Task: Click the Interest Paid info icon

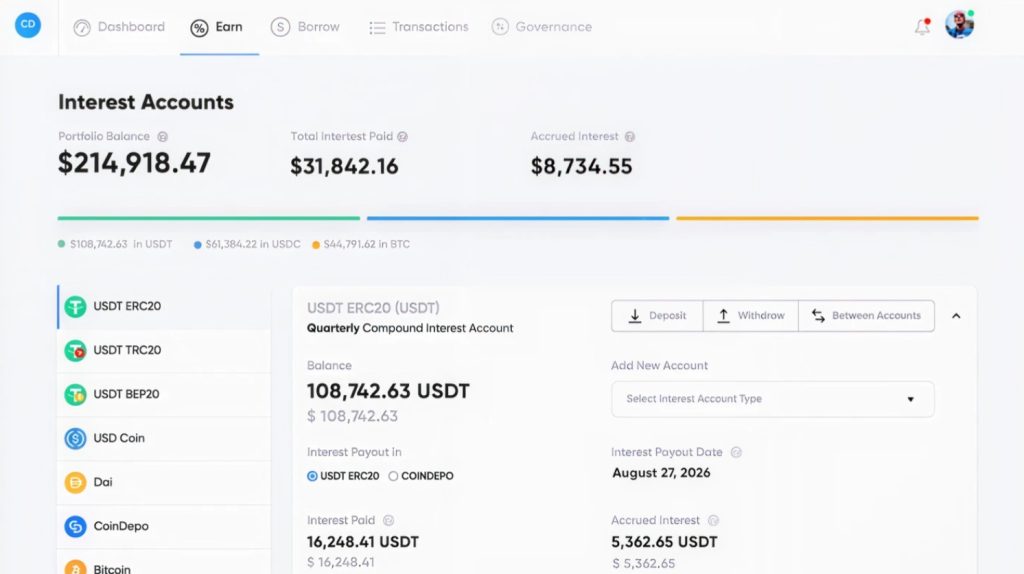Action: point(389,520)
